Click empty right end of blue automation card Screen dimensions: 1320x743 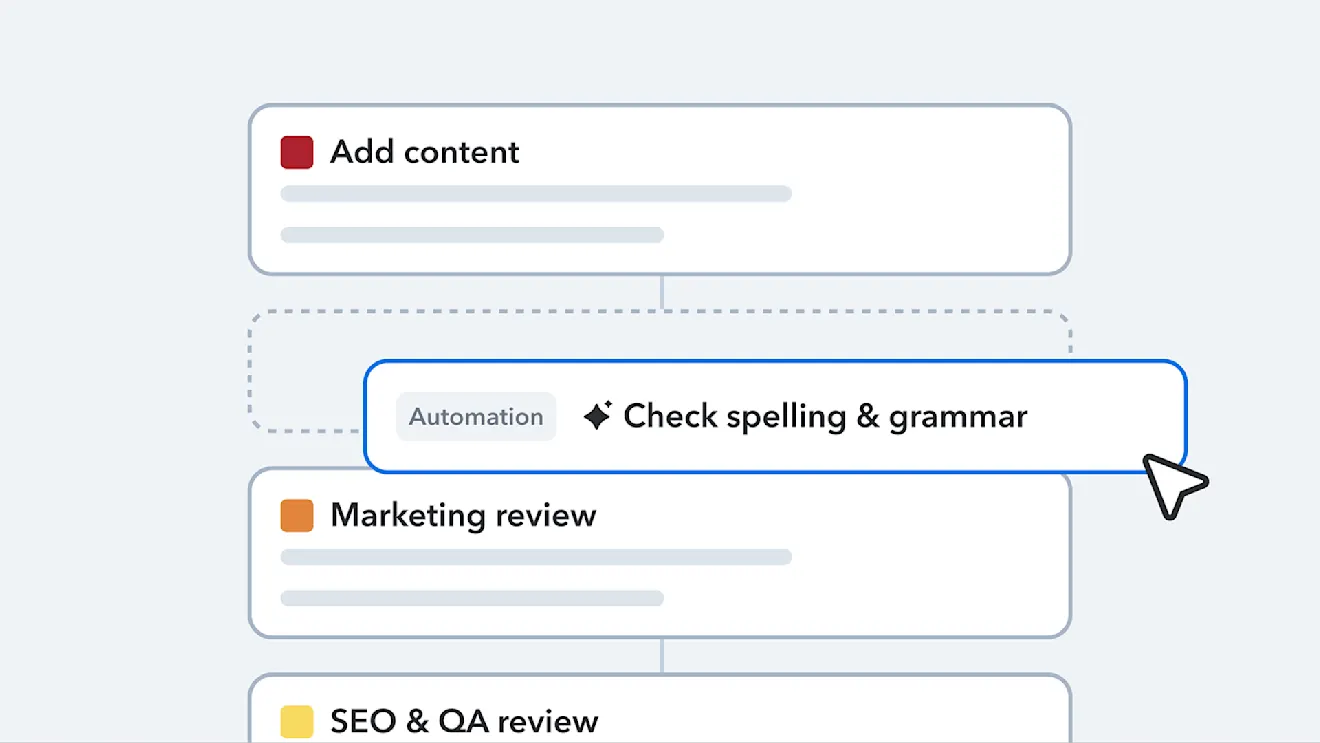point(1110,416)
